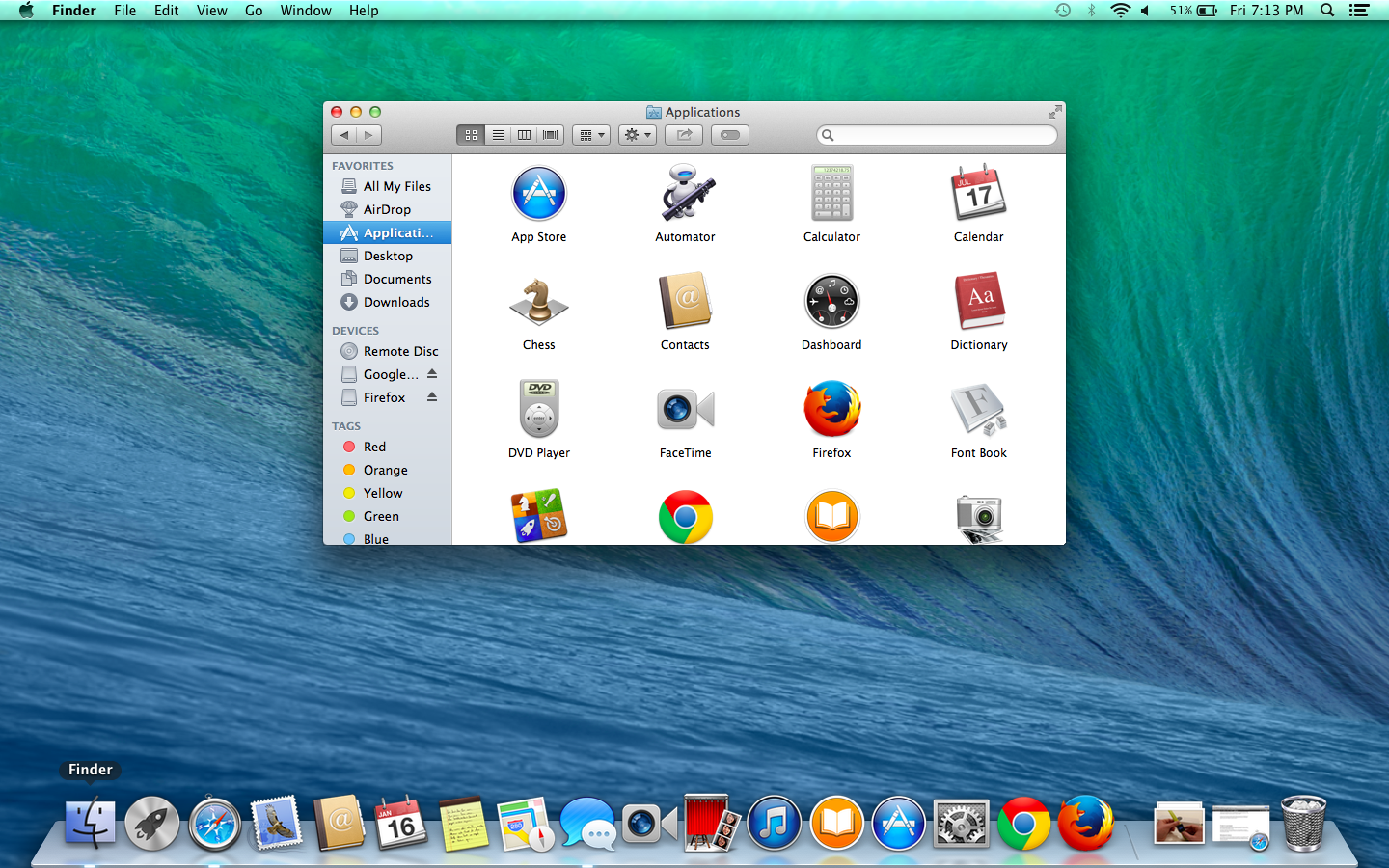Open the Go menu
Image resolution: width=1389 pixels, height=868 pixels.
(254, 11)
